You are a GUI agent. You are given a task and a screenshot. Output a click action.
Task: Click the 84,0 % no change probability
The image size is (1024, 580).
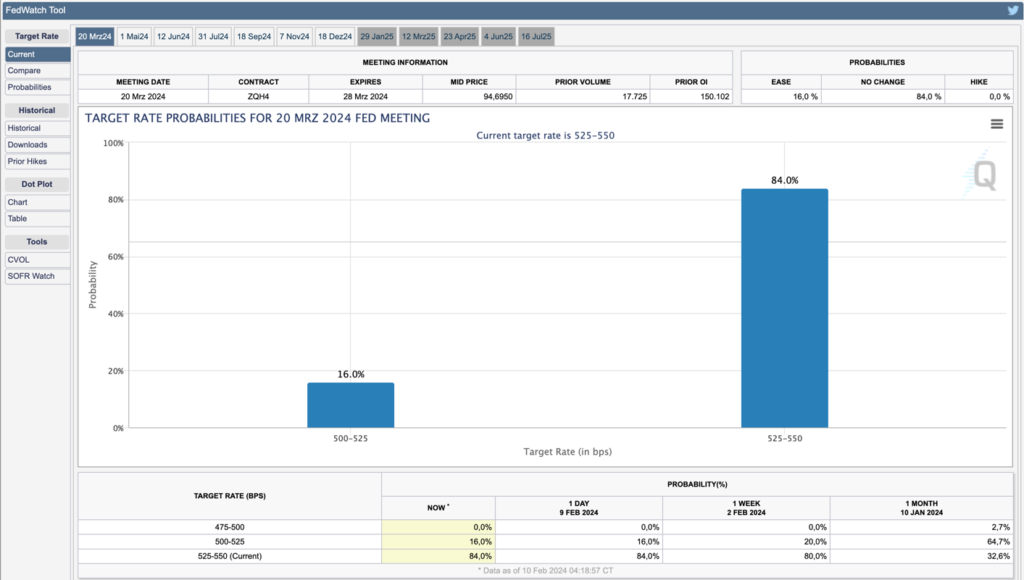coord(929,96)
